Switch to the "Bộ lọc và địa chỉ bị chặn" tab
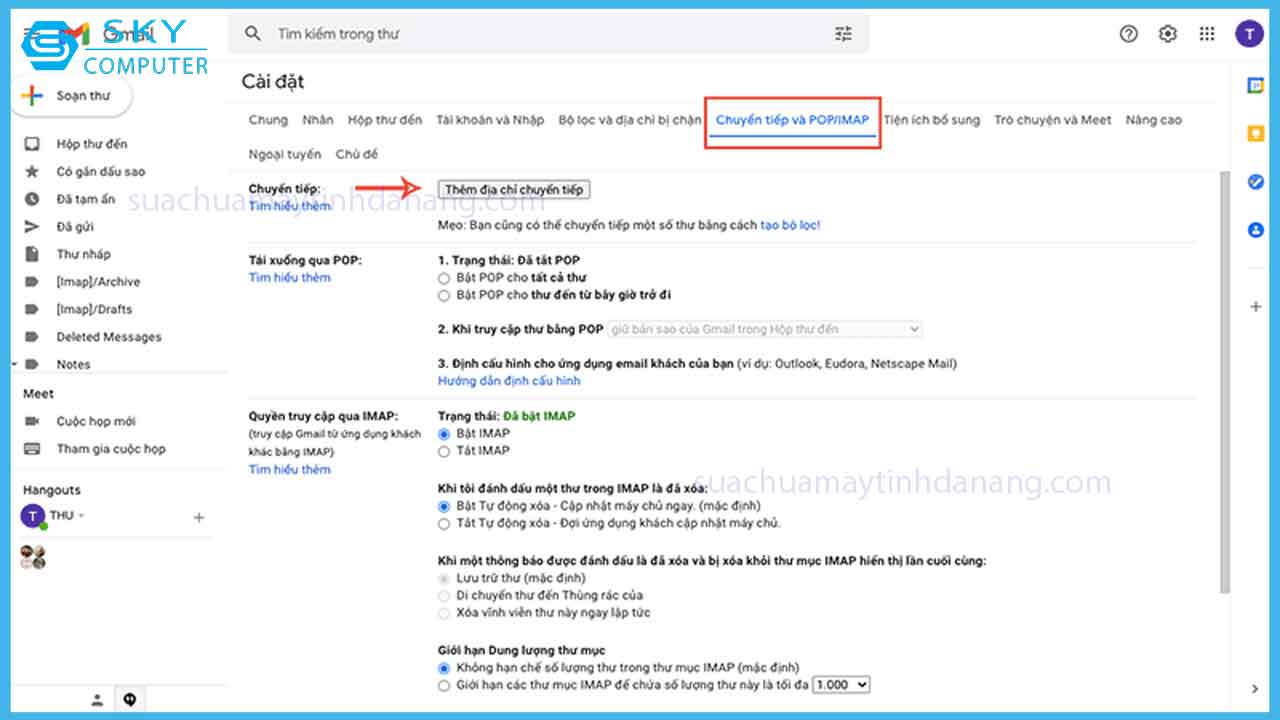This screenshot has height=720, width=1280. click(x=630, y=120)
